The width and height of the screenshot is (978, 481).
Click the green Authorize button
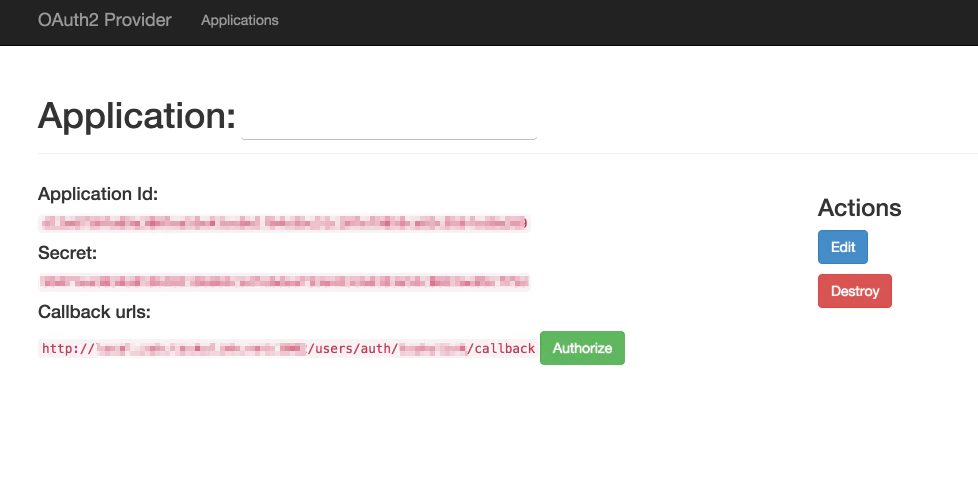582,348
